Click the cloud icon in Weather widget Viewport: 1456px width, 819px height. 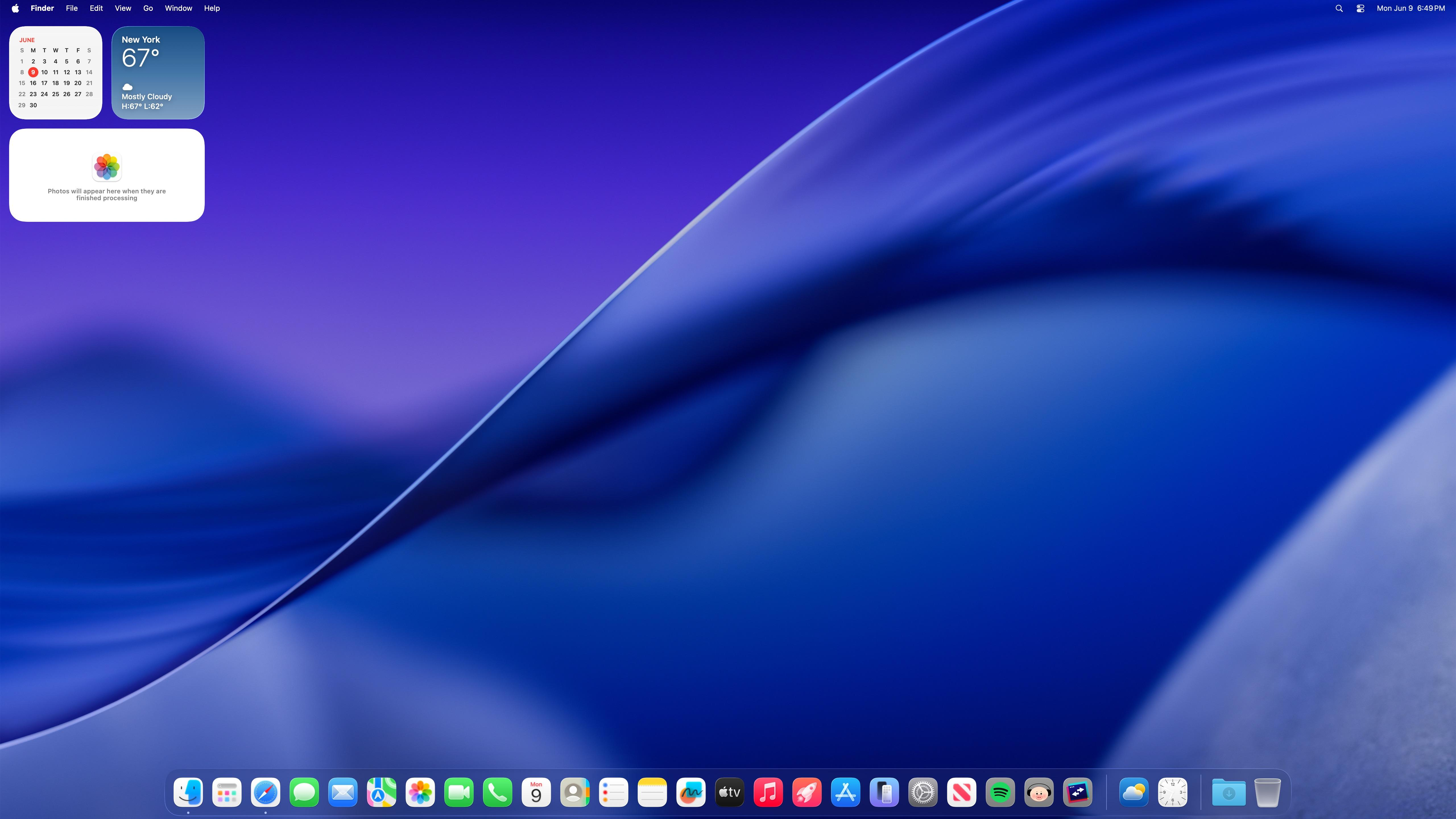coord(128,86)
